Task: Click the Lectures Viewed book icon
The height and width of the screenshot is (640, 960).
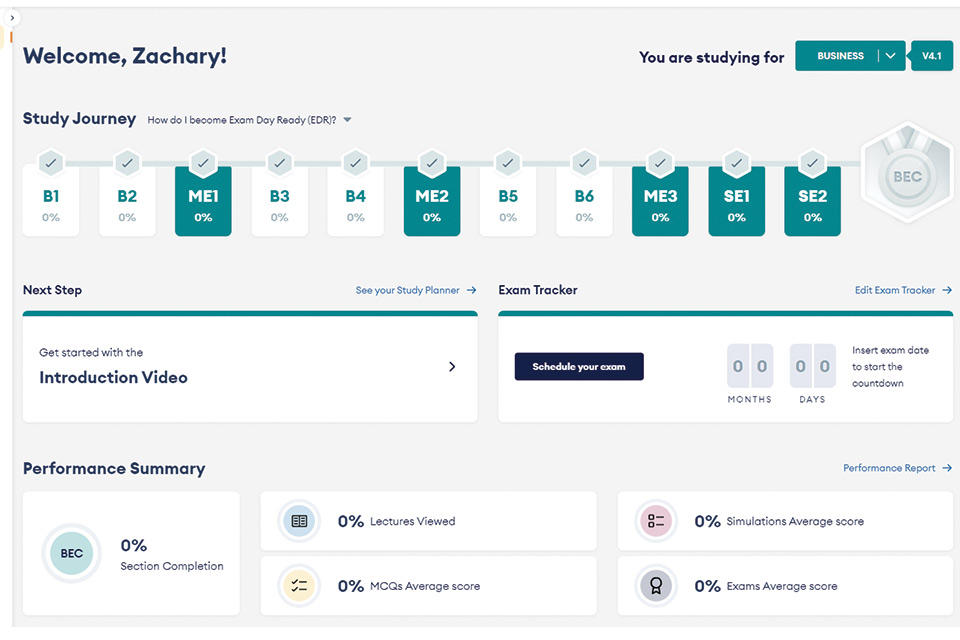Action: 299,521
